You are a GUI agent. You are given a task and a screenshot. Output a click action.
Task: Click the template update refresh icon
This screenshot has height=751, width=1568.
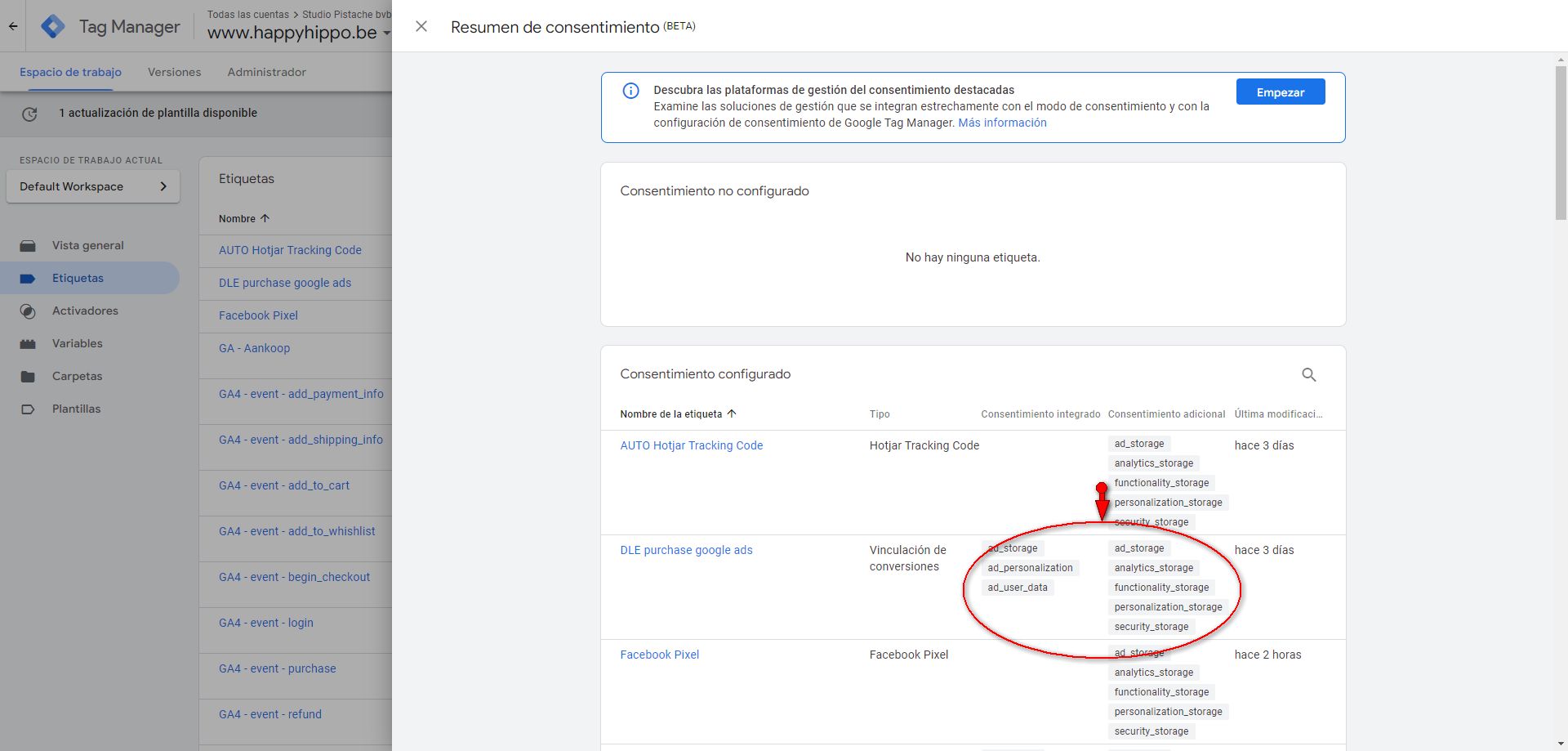coord(29,114)
